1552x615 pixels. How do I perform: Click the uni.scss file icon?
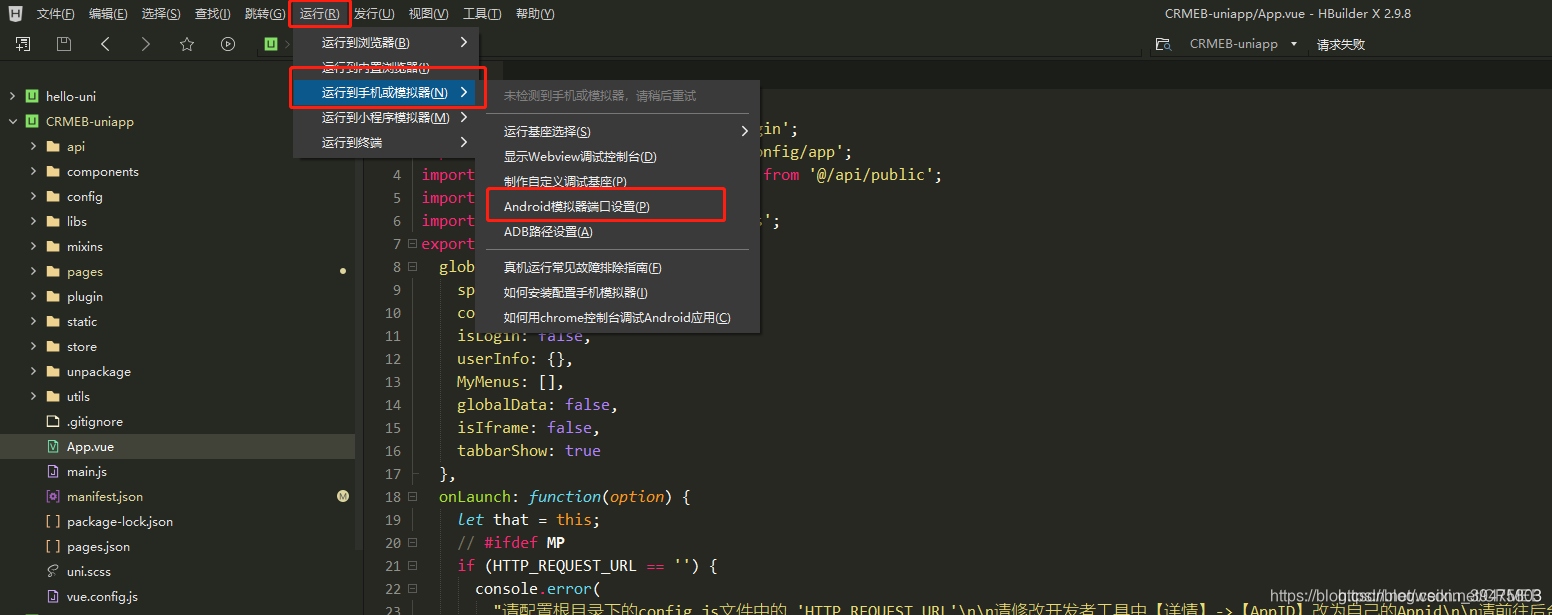pyautogui.click(x=53, y=571)
